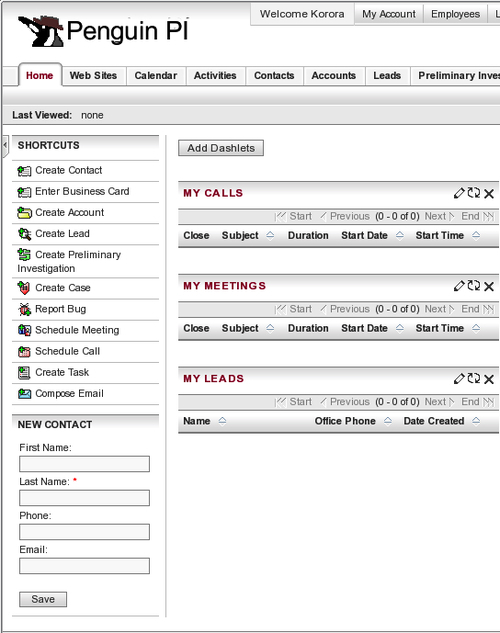Click the Report Bug icon
500x633 pixels.
24,310
